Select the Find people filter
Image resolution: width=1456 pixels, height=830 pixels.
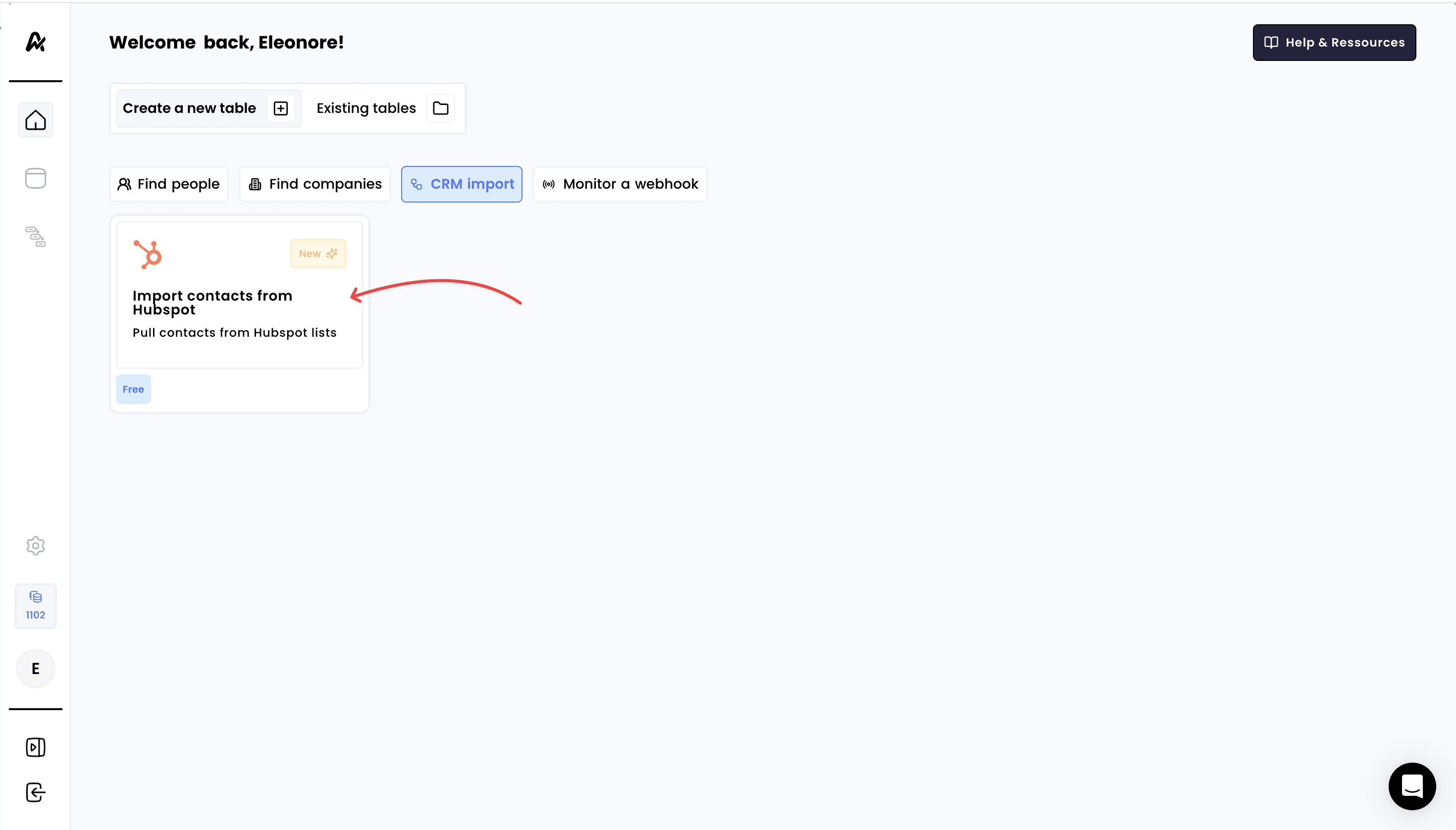click(169, 184)
